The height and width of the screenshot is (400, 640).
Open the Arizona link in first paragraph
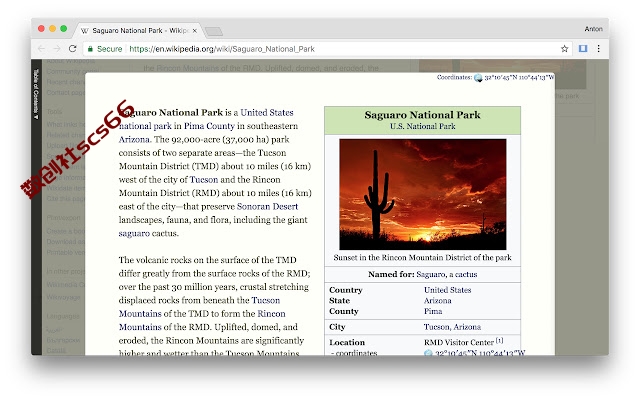(134, 140)
